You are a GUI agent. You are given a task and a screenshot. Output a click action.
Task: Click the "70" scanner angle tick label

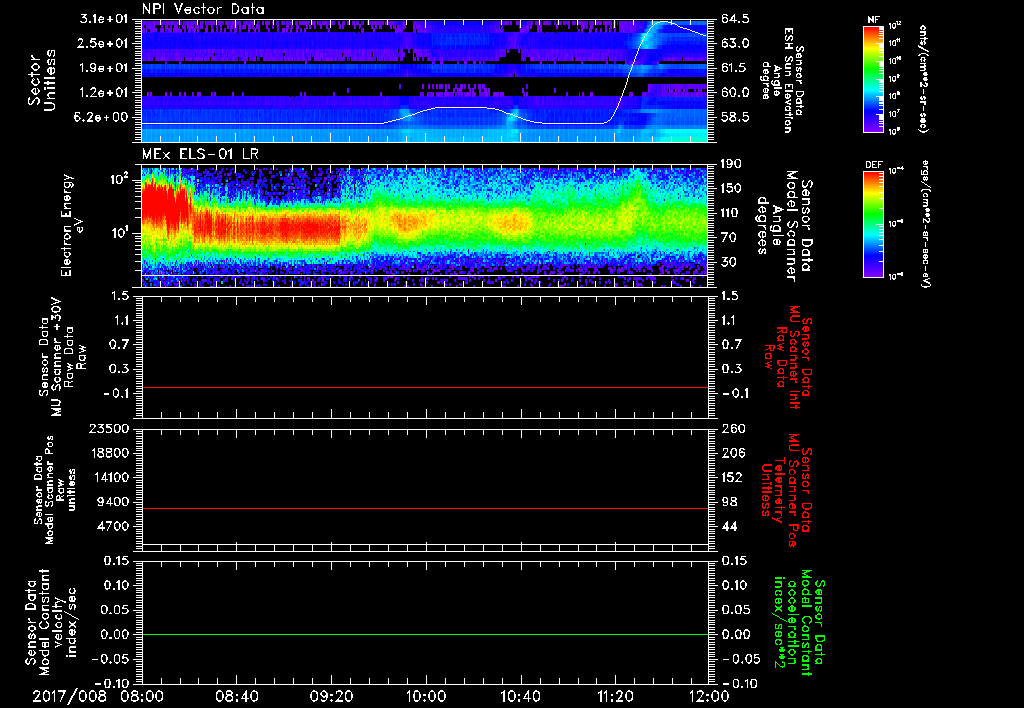click(729, 238)
